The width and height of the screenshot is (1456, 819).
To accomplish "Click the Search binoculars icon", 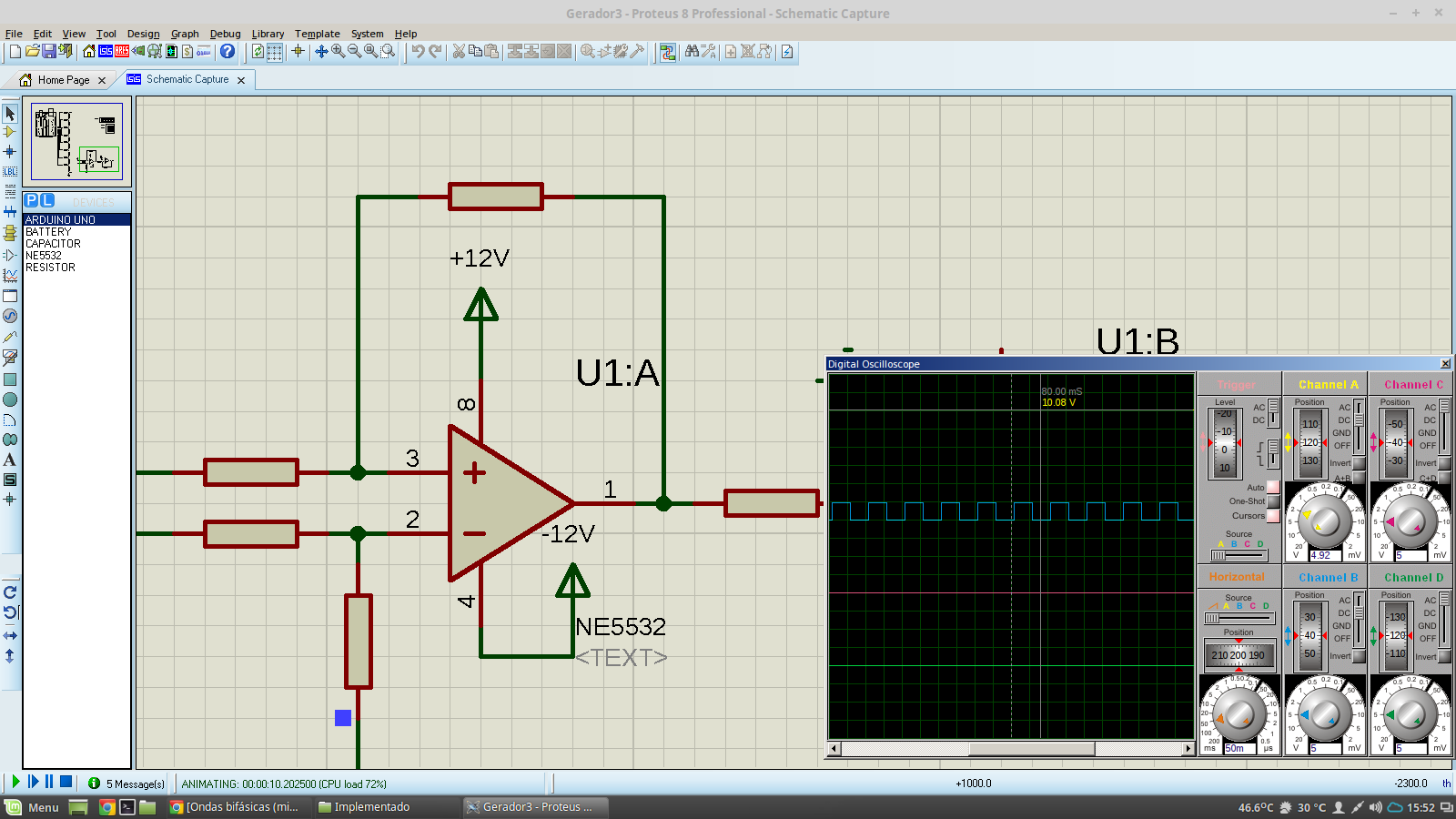I will coord(693,52).
